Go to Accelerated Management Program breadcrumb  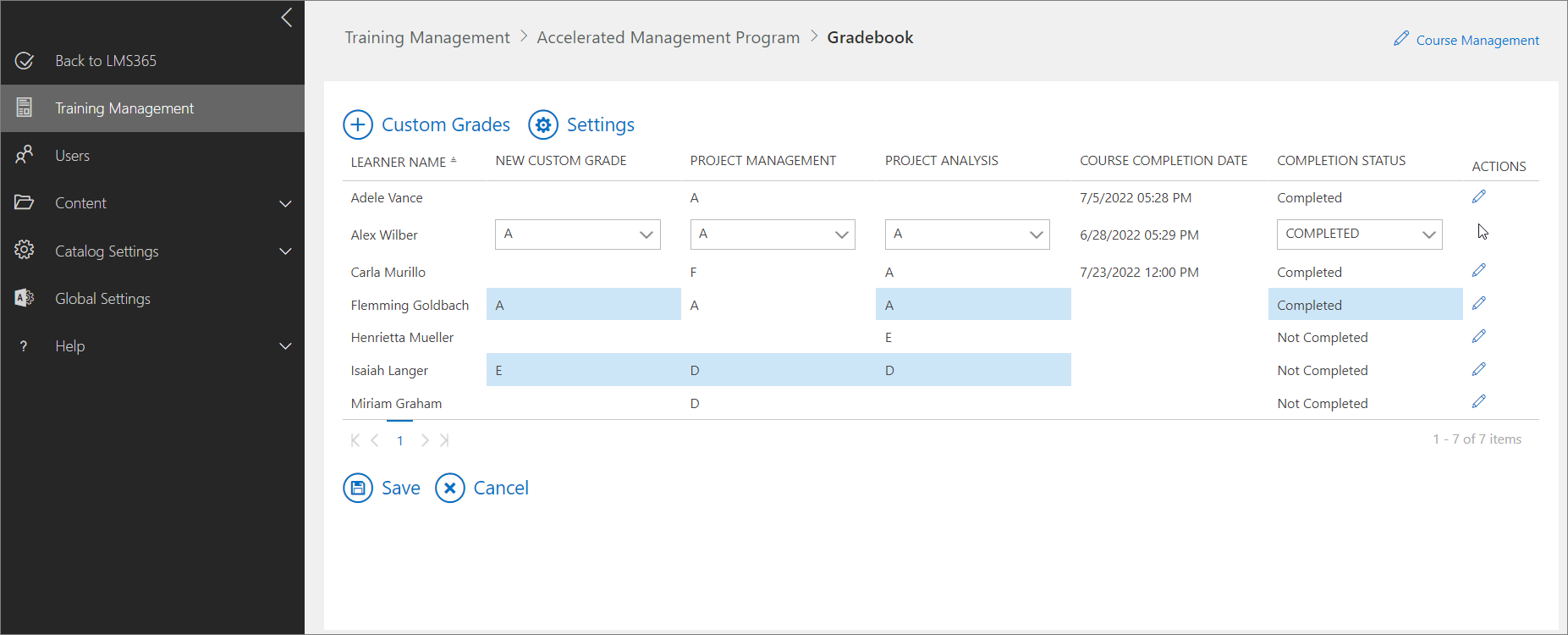(668, 37)
